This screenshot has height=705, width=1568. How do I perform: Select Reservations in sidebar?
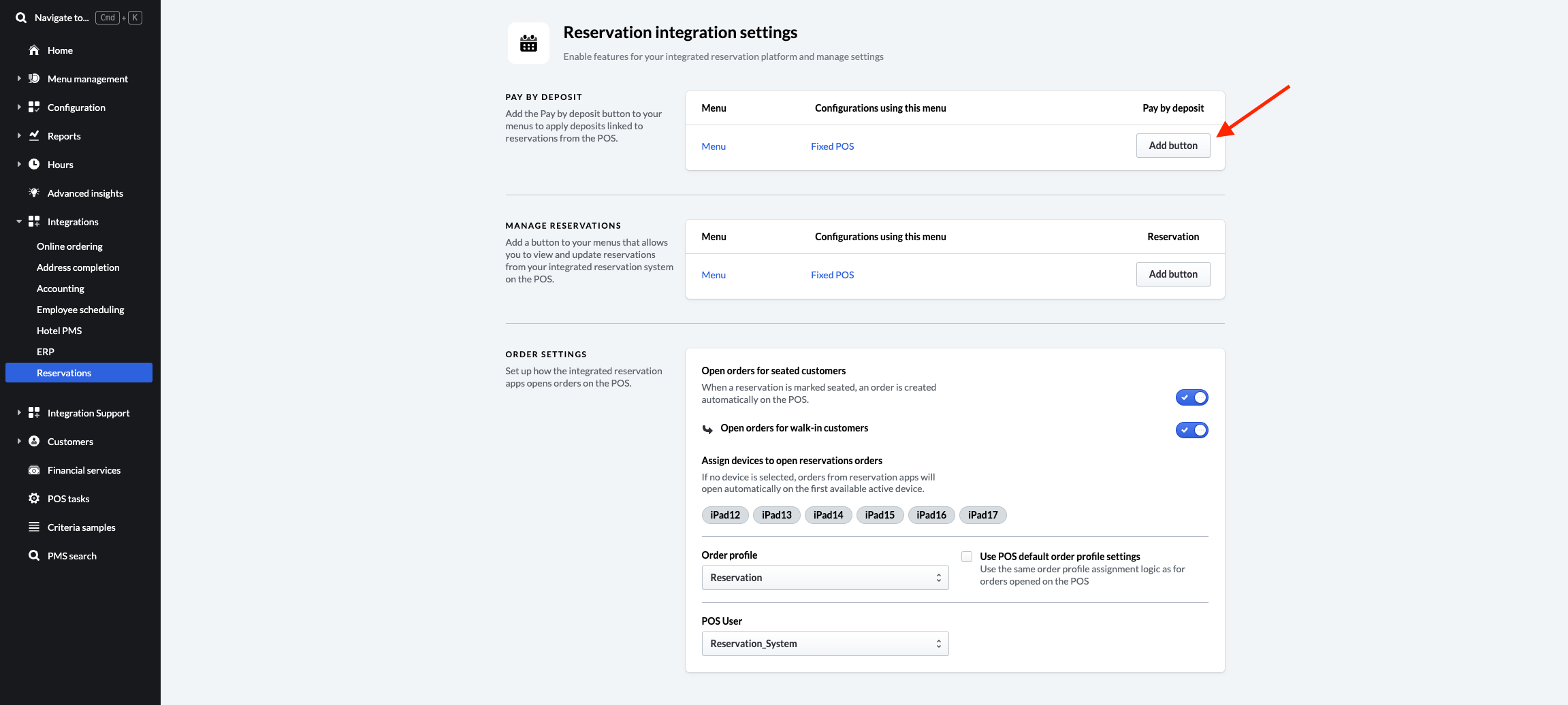click(79, 373)
